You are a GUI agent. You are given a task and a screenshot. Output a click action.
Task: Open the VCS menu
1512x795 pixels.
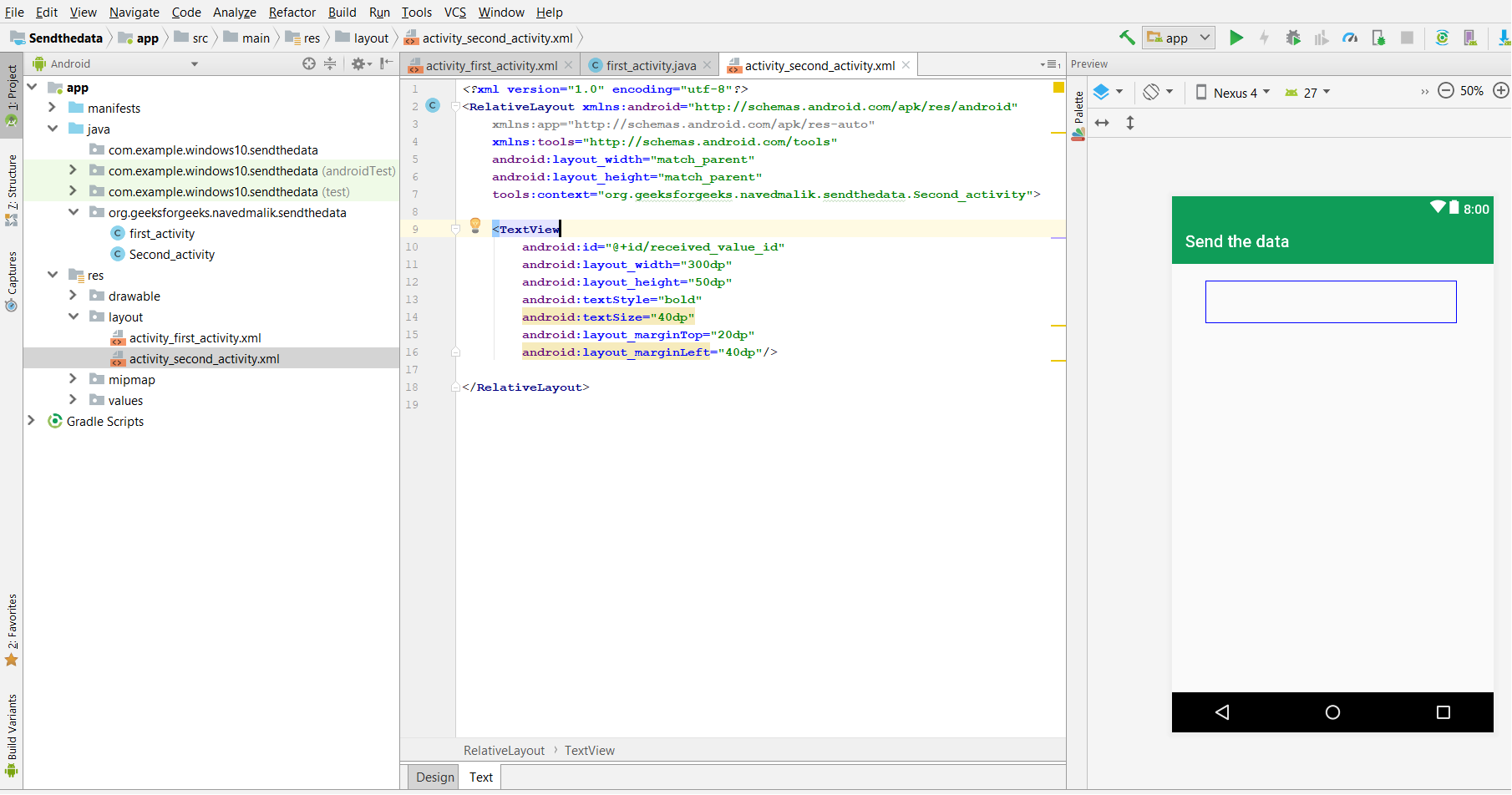[x=455, y=12]
